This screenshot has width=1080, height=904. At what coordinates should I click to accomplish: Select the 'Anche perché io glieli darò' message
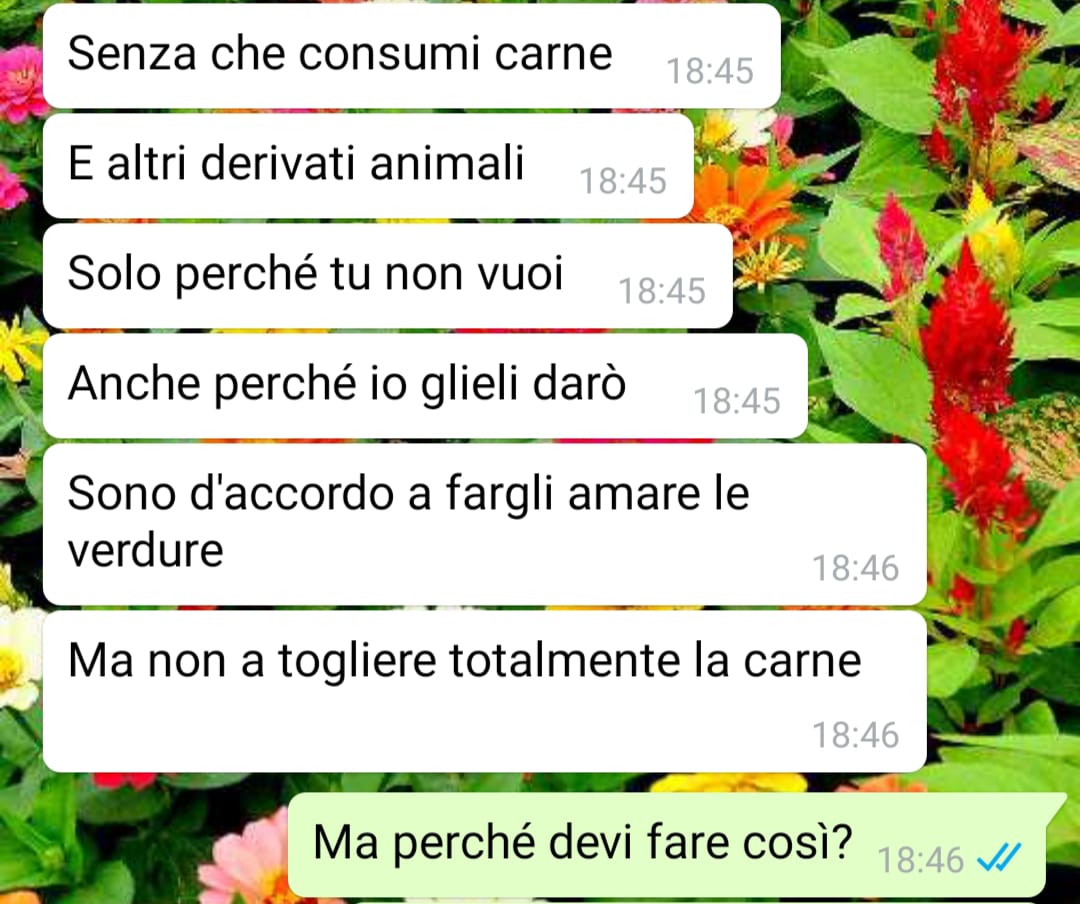[425, 386]
